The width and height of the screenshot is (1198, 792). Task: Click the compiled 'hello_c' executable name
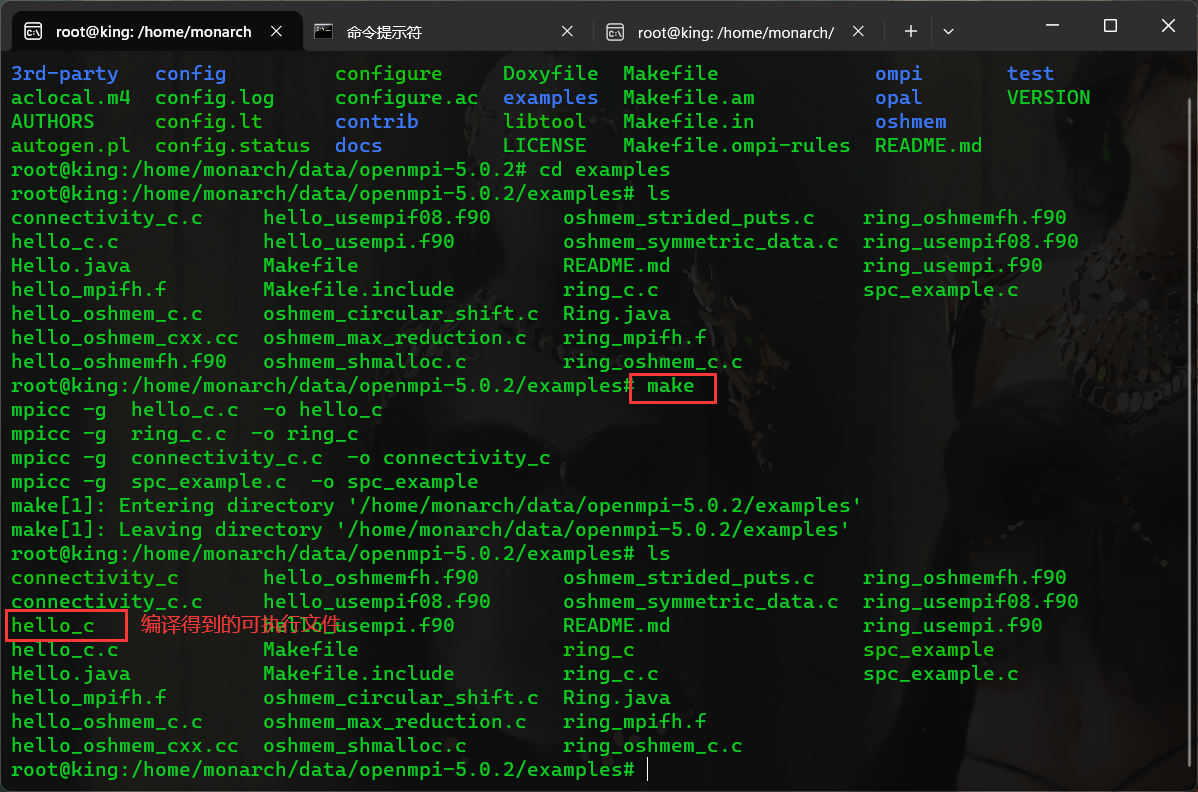coord(53,626)
